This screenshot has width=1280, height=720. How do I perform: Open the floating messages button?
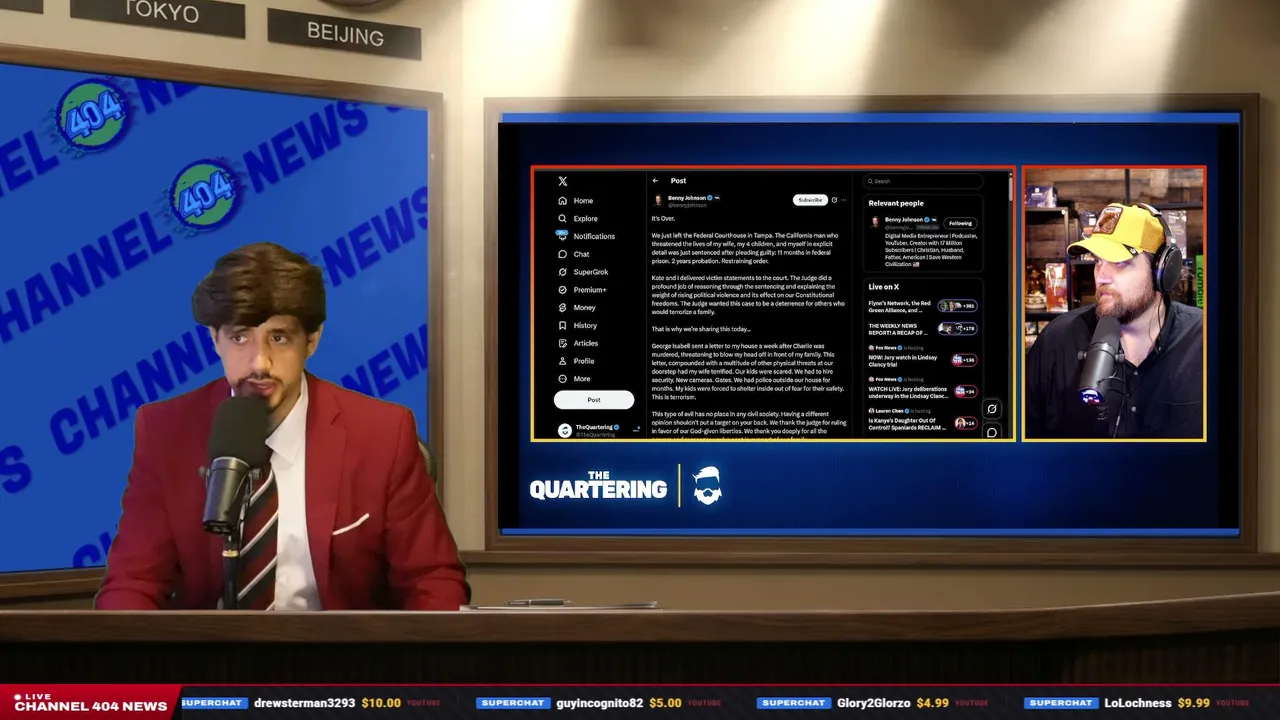[991, 432]
